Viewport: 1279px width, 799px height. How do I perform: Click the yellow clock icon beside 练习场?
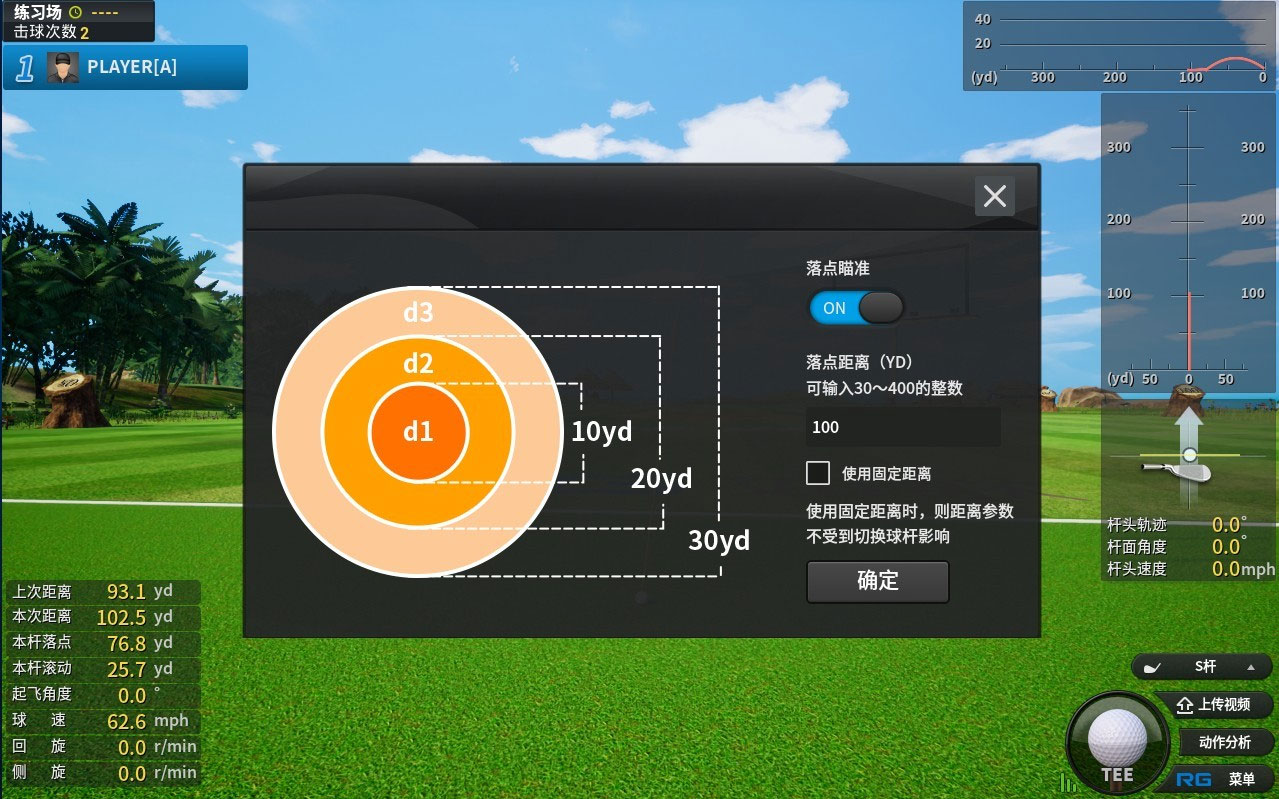pos(74,12)
